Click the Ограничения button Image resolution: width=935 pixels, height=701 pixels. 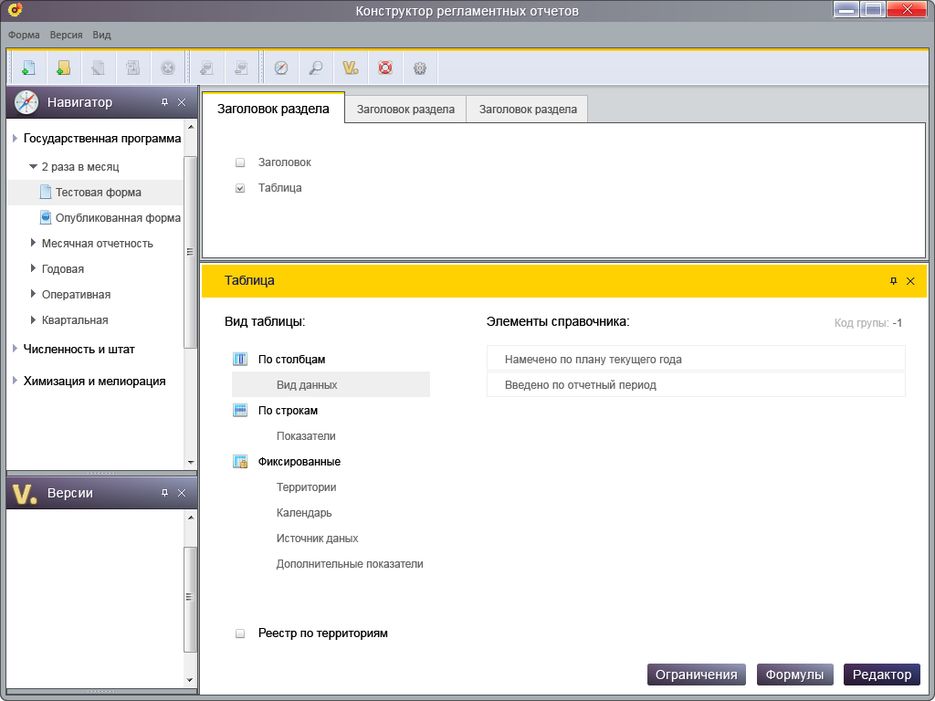[x=696, y=674]
